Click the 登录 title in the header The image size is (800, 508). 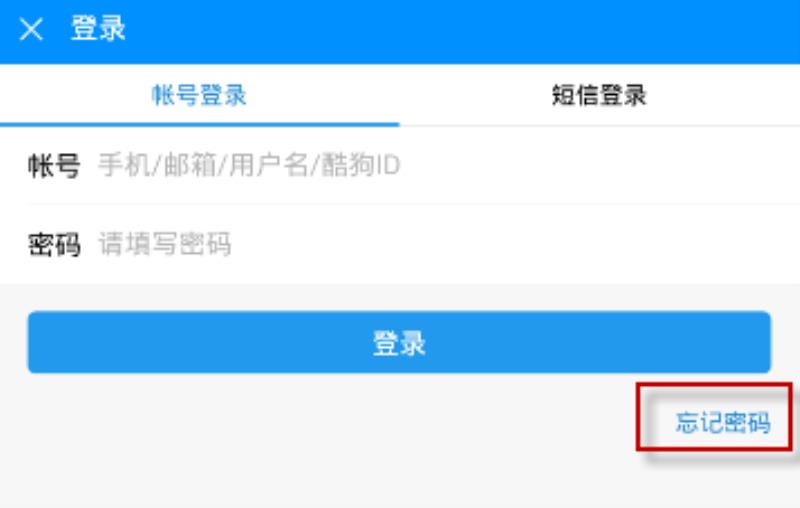coord(98,28)
